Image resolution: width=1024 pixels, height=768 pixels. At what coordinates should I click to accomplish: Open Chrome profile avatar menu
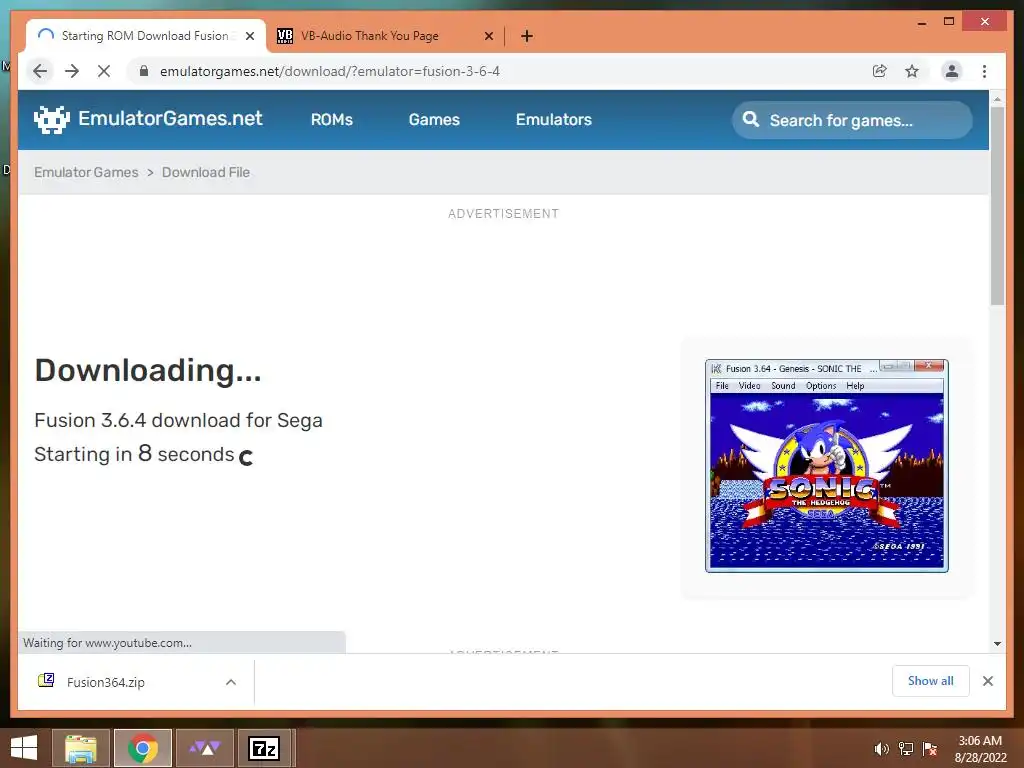click(952, 71)
